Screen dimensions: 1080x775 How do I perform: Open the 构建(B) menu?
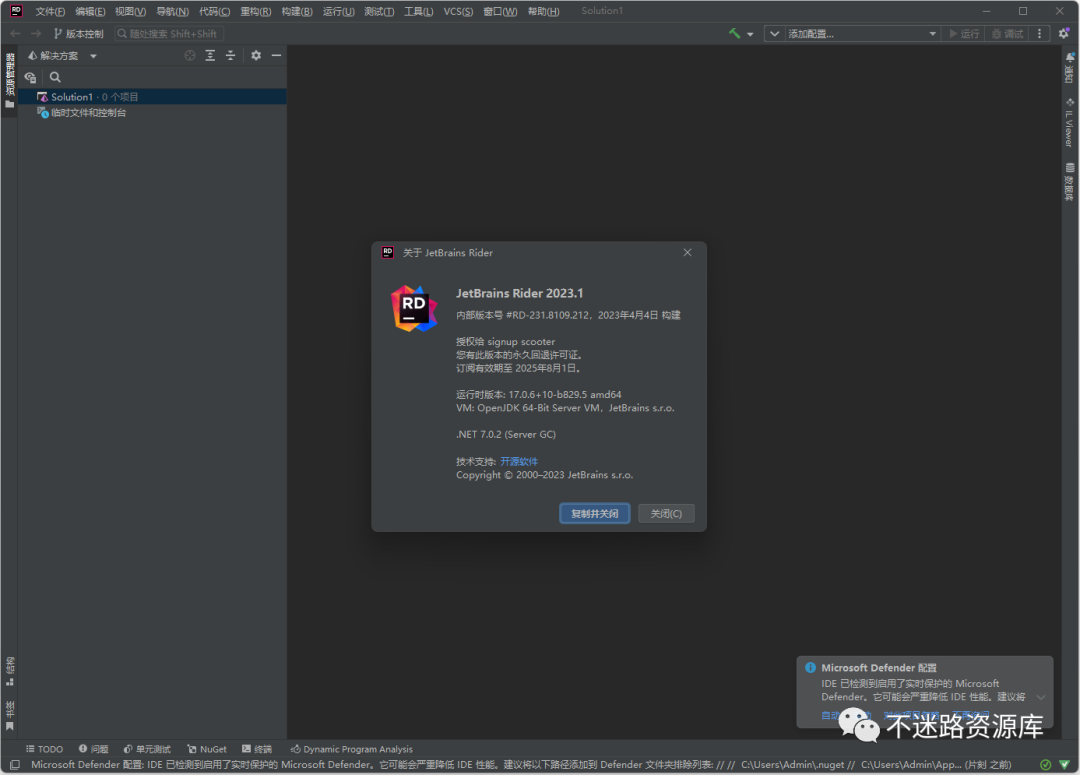(297, 11)
